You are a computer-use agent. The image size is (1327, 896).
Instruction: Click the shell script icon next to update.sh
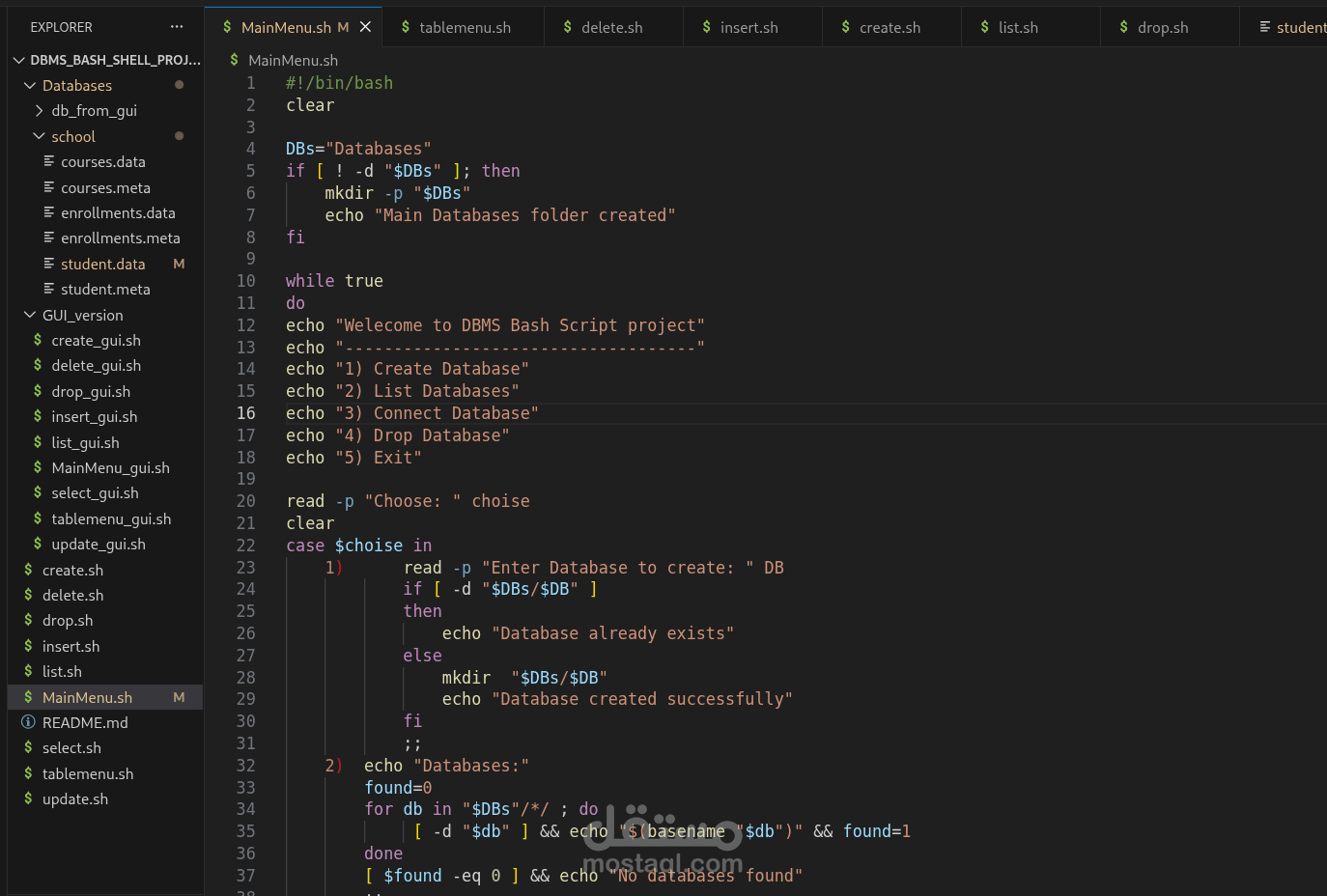point(29,798)
